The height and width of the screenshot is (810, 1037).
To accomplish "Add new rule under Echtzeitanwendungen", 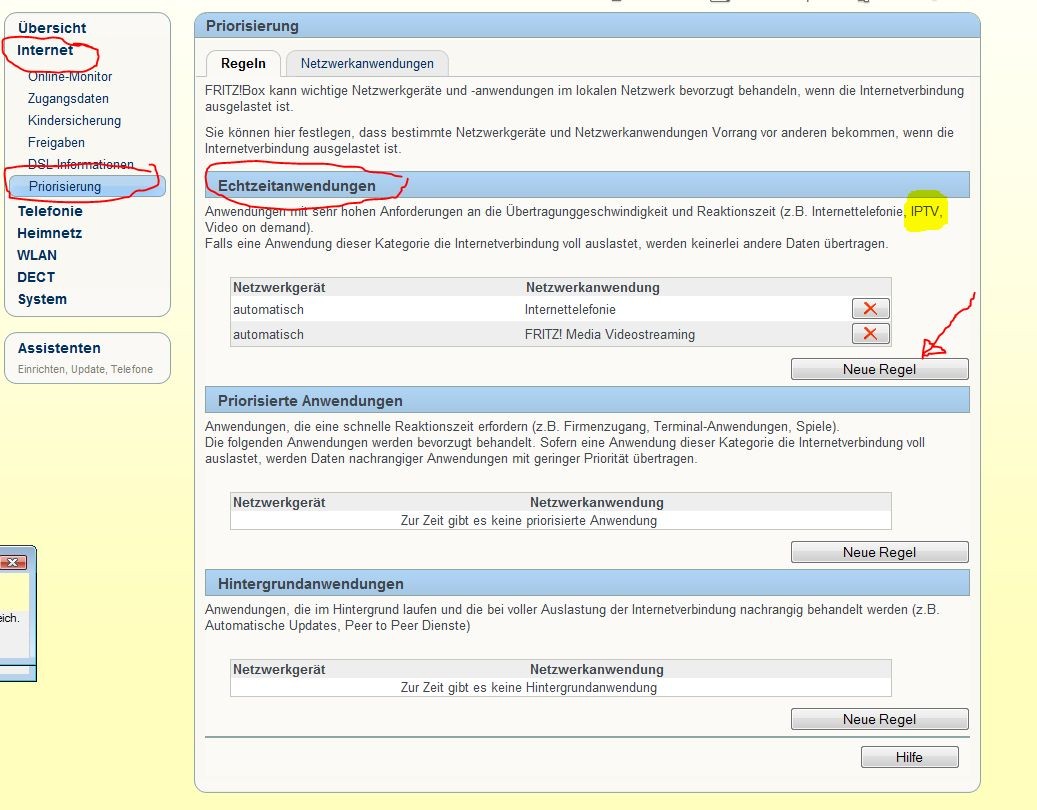I will (x=879, y=369).
